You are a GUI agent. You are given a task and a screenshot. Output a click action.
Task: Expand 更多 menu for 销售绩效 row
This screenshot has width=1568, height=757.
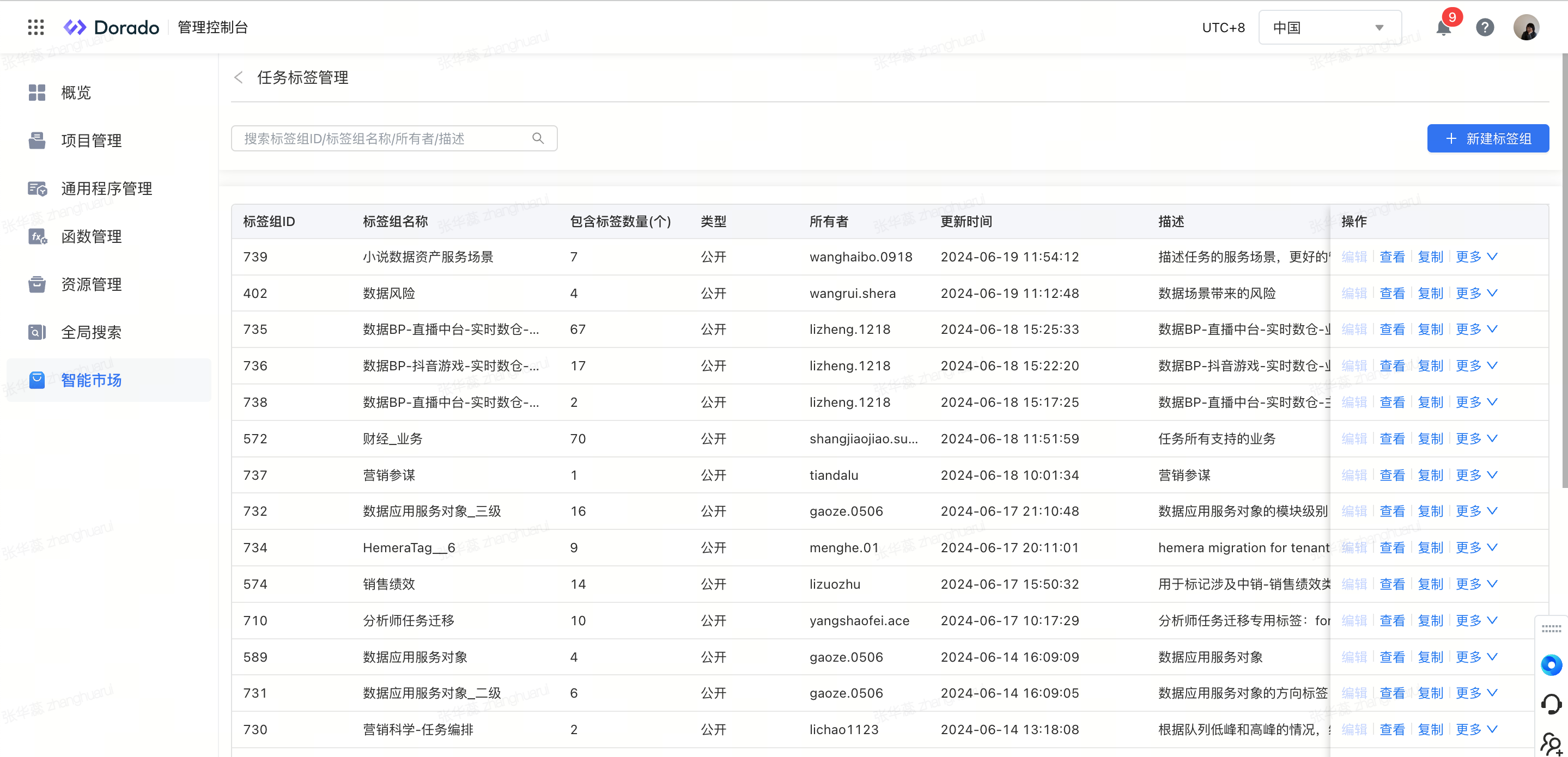(1476, 584)
